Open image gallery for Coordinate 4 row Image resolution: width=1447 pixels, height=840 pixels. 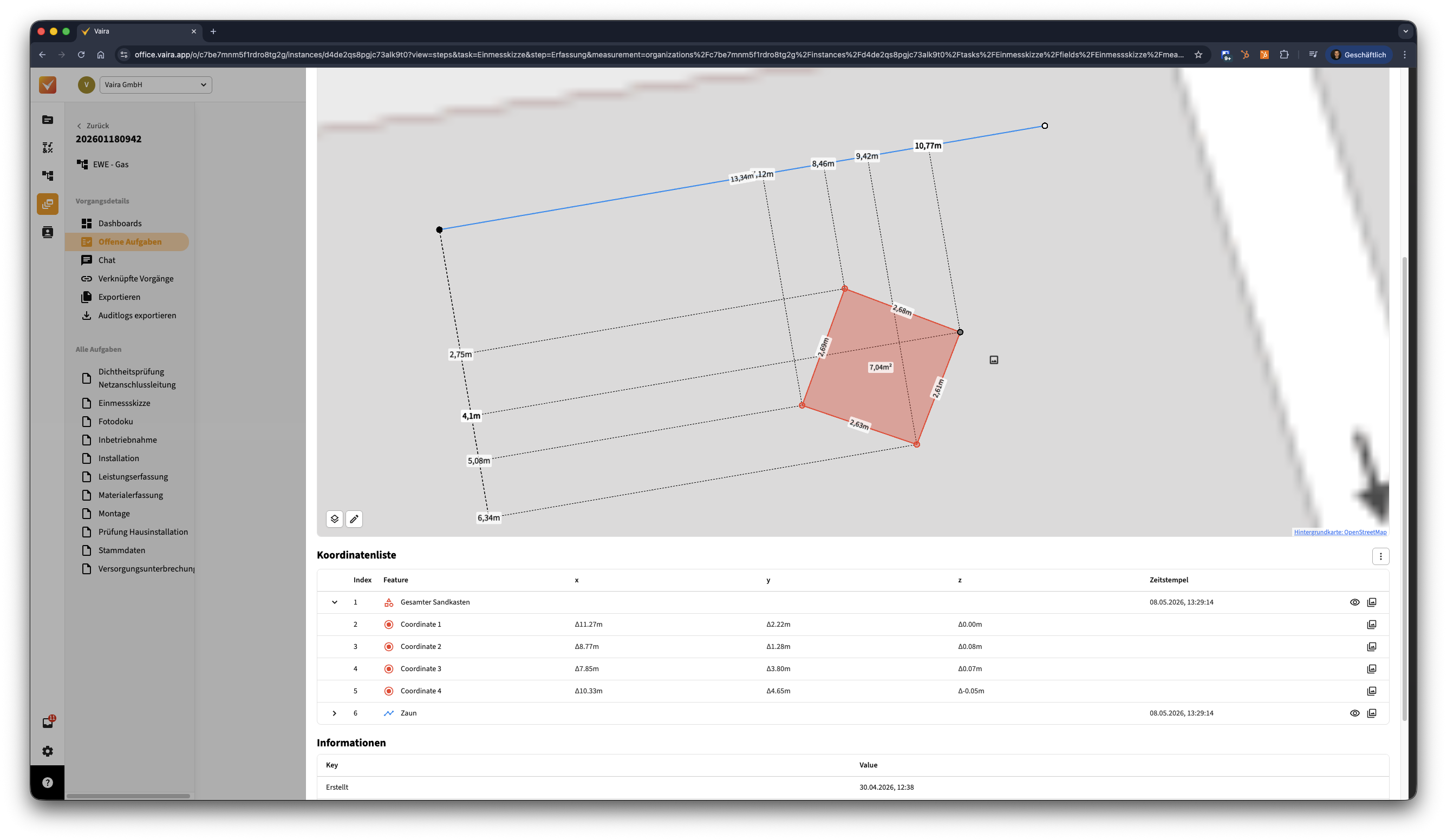point(1372,691)
